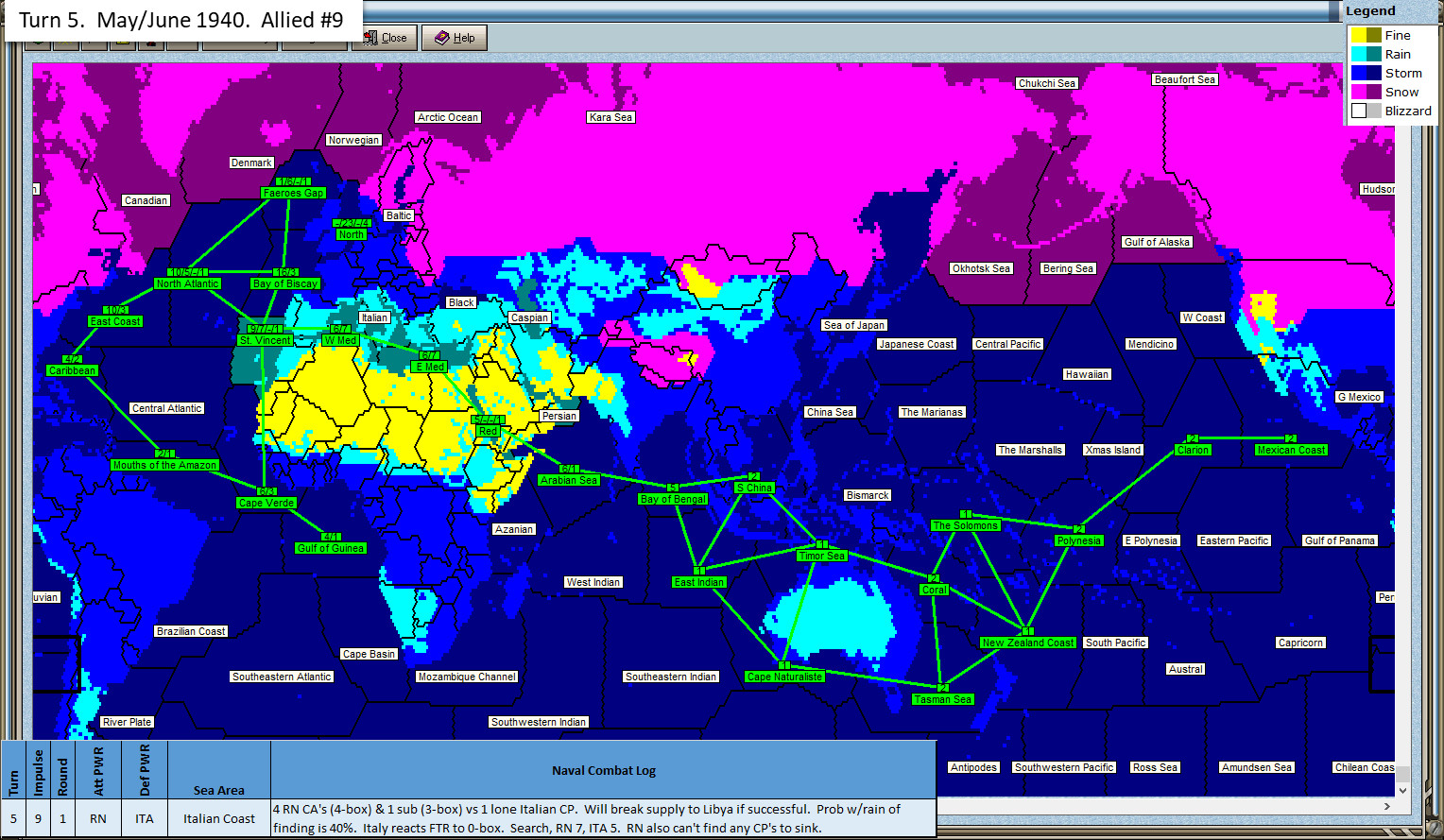Select the River Plate label
The image size is (1444, 840).
click(x=128, y=722)
